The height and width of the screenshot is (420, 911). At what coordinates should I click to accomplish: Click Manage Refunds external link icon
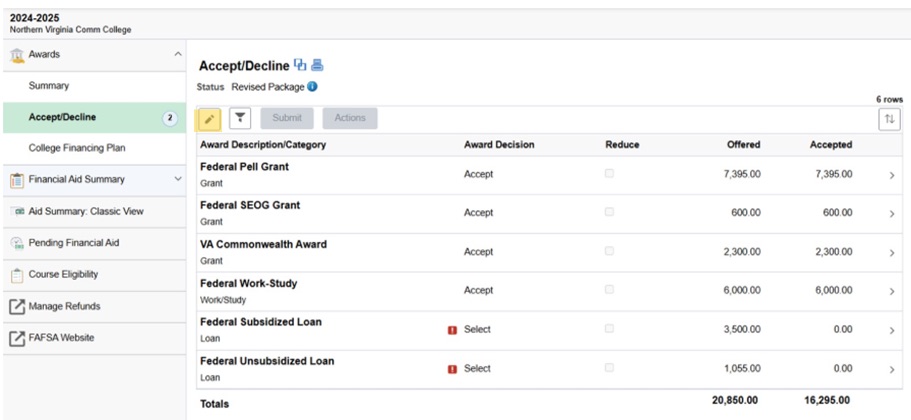[17, 306]
